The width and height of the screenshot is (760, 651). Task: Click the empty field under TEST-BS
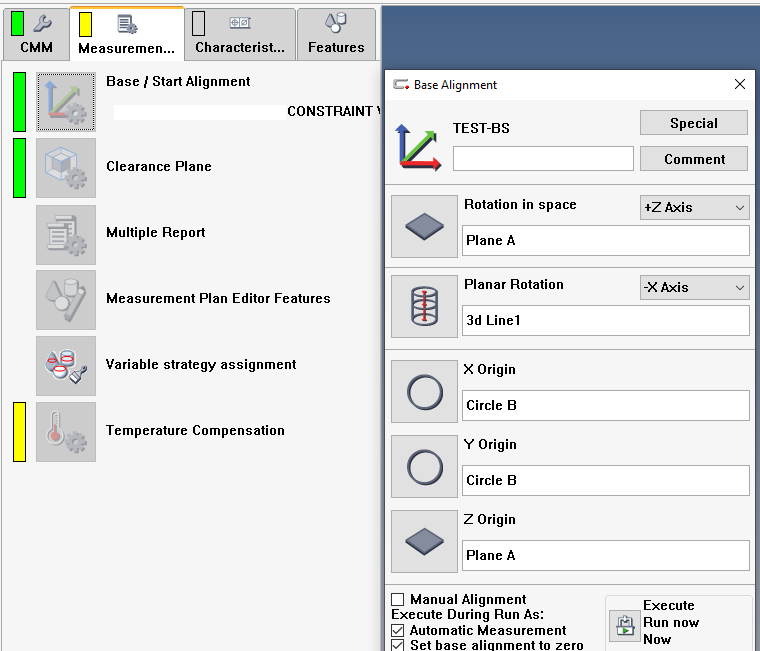[x=543, y=159]
